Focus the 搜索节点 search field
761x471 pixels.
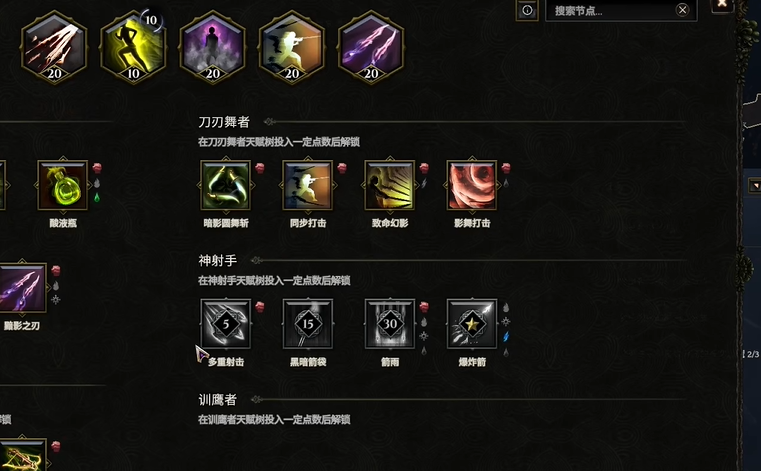(x=612, y=11)
